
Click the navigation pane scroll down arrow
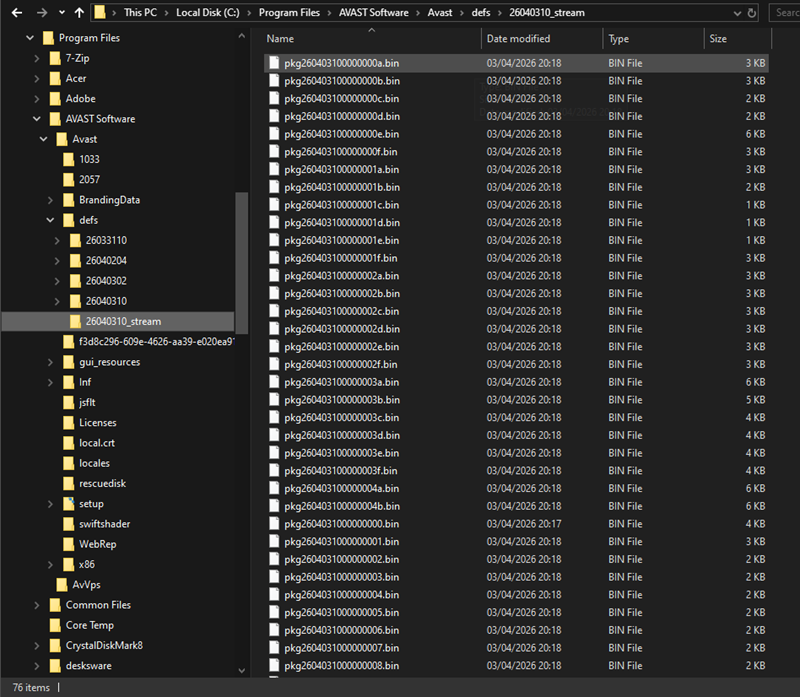pos(241,670)
